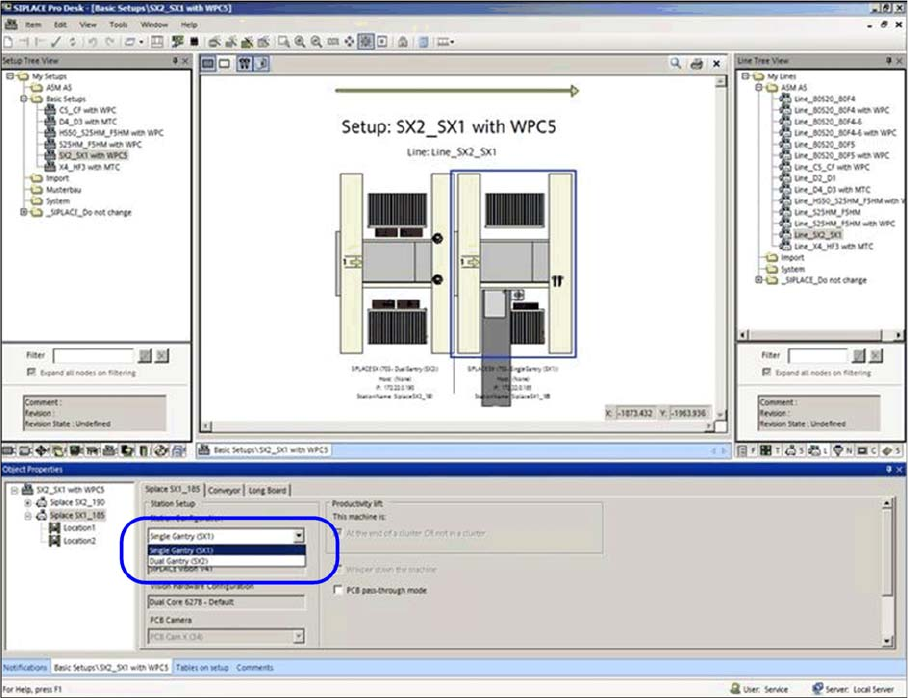This screenshot has width=908, height=698.
Task: Click the printer icon above the setup canvas
Action: (695, 63)
